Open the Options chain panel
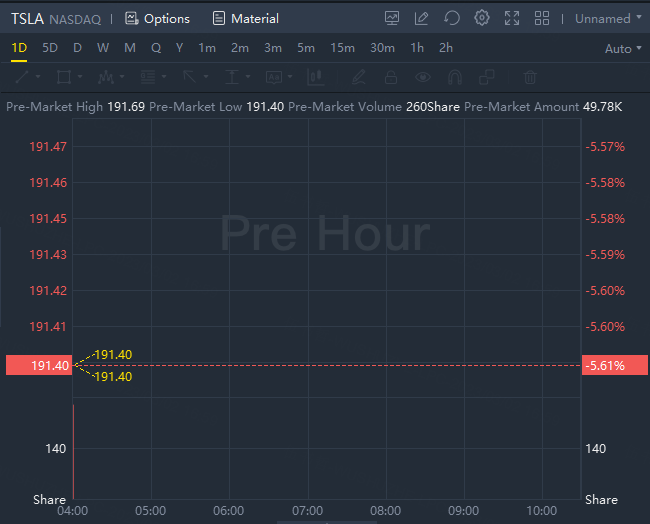The image size is (650, 524). click(x=157, y=19)
